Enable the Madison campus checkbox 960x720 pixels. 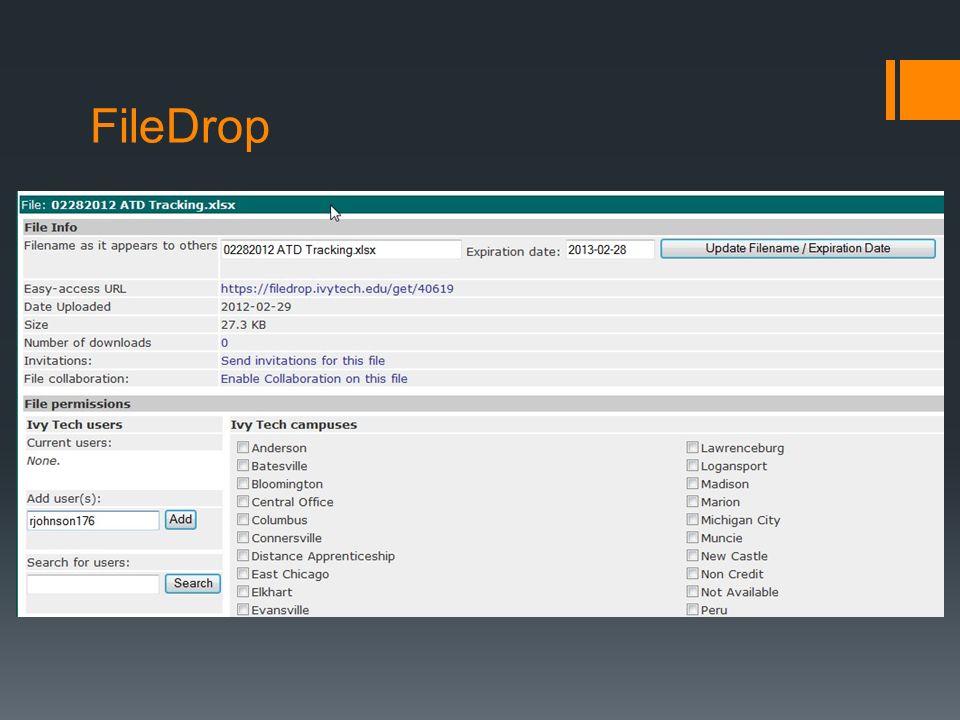[692, 484]
